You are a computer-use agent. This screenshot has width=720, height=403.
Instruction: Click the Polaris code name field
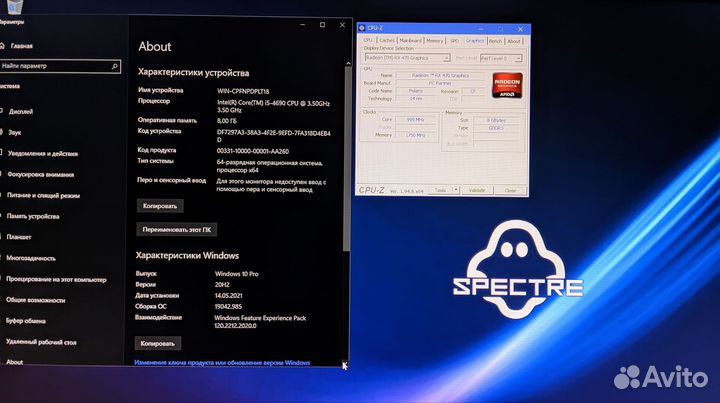416,91
